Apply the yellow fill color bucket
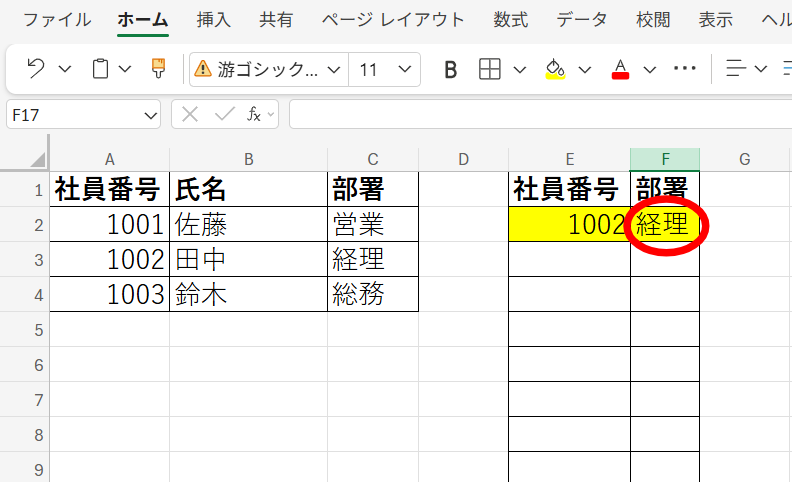The height and width of the screenshot is (482, 792). coord(555,69)
